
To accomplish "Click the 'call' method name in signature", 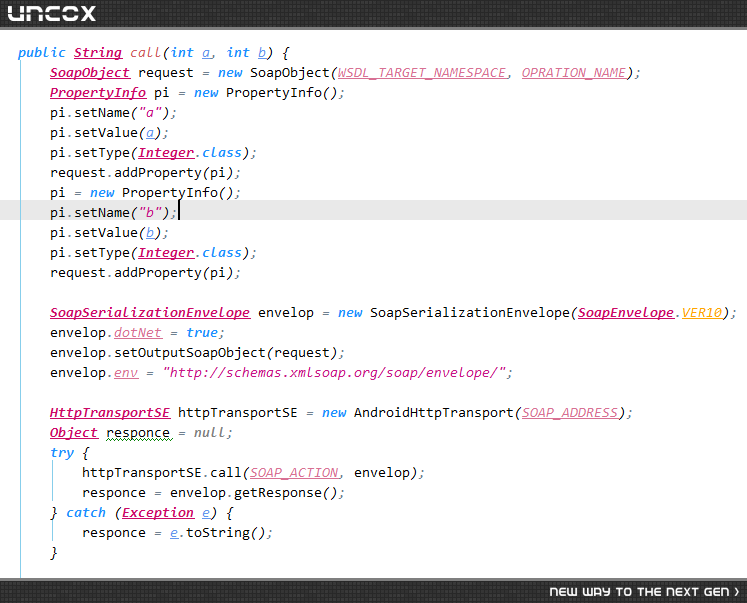I will tap(145, 52).
